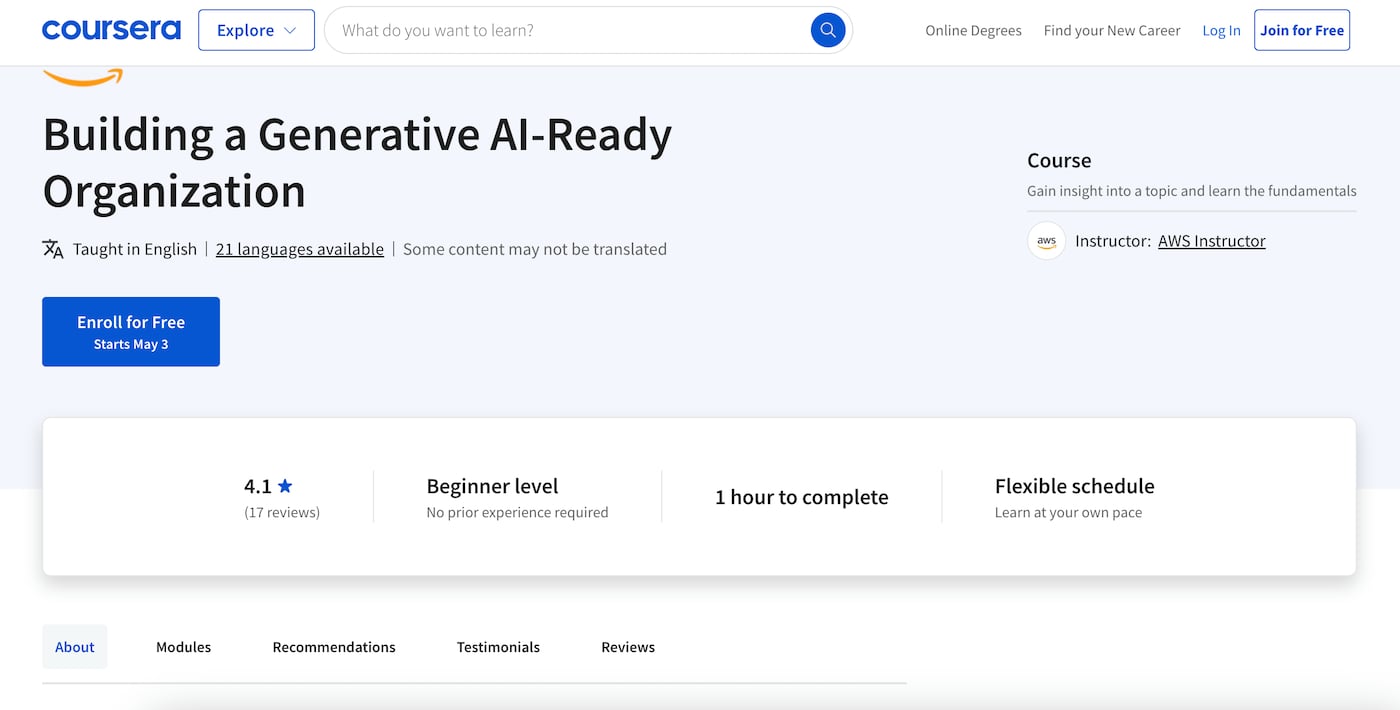Click the Coursera logo
This screenshot has width=1400, height=710.
111,29
